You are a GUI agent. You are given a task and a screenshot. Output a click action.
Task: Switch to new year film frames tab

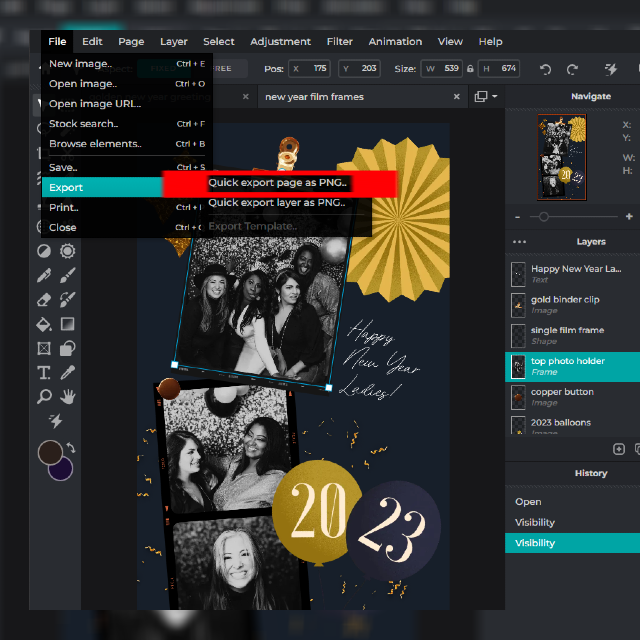[314, 97]
